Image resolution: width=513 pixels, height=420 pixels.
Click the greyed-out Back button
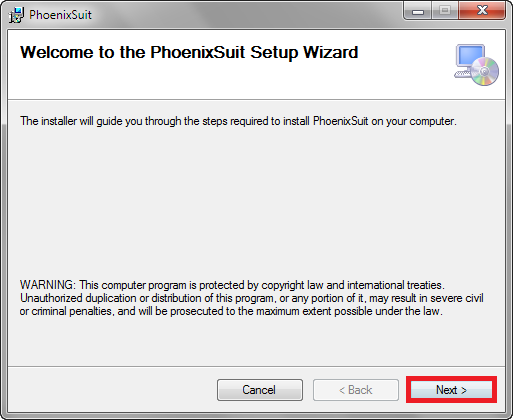[x=356, y=390]
